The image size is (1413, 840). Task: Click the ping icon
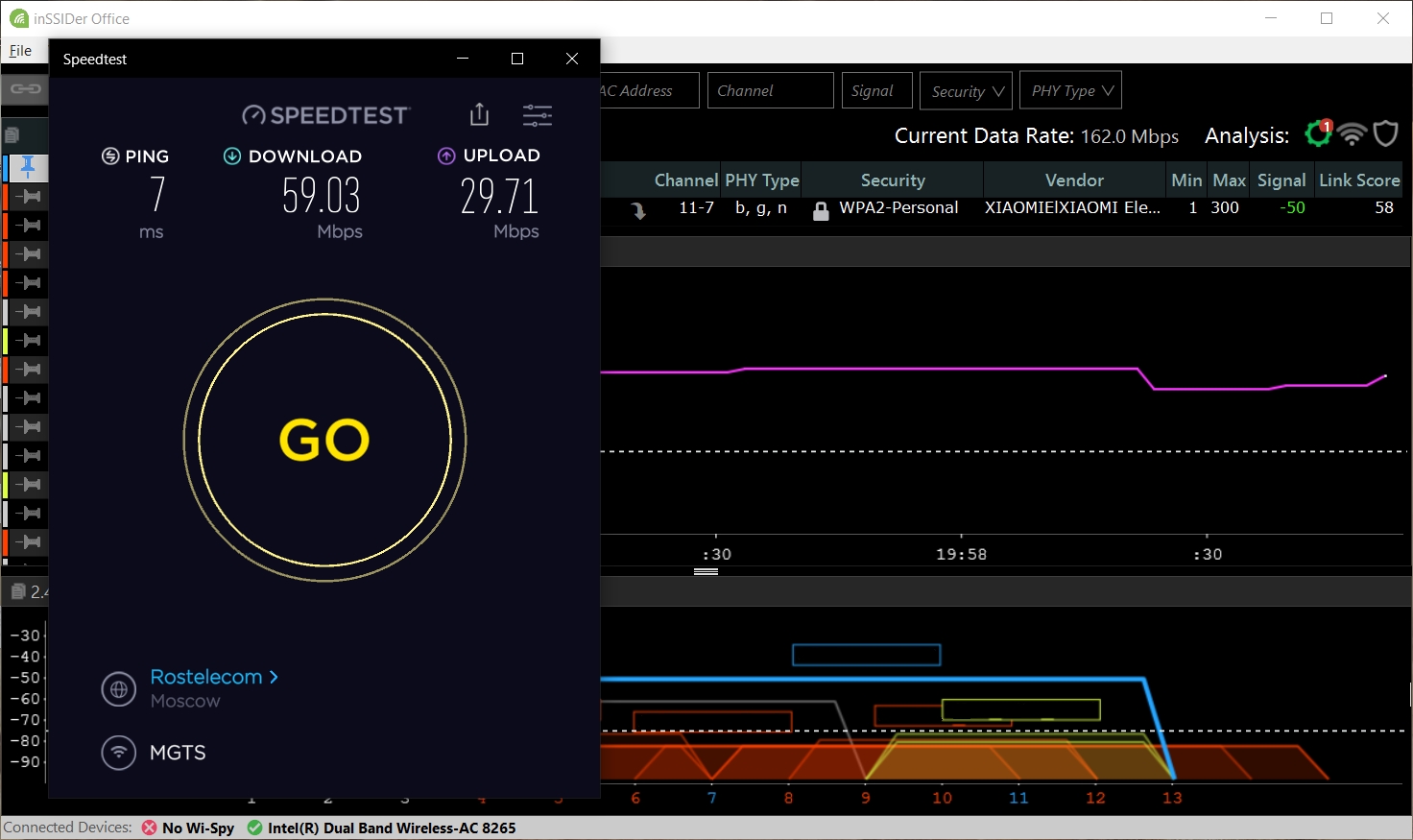pyautogui.click(x=110, y=156)
